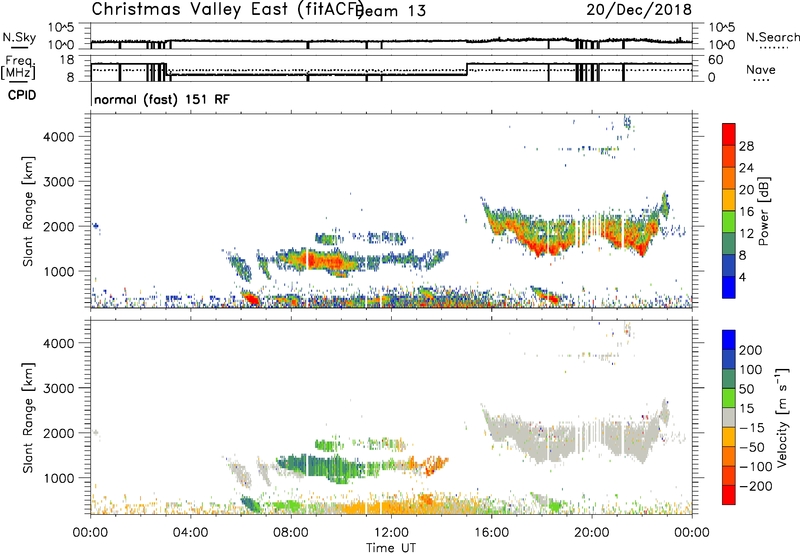Click the Power [dB] colorbar label
Viewport: 800px width, 554px height.
[763, 211]
